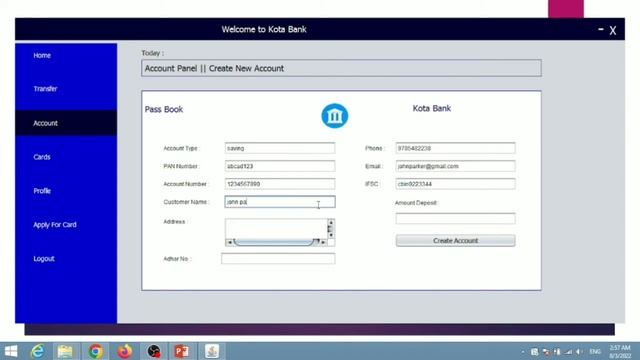Click the Account Number field

(280, 184)
